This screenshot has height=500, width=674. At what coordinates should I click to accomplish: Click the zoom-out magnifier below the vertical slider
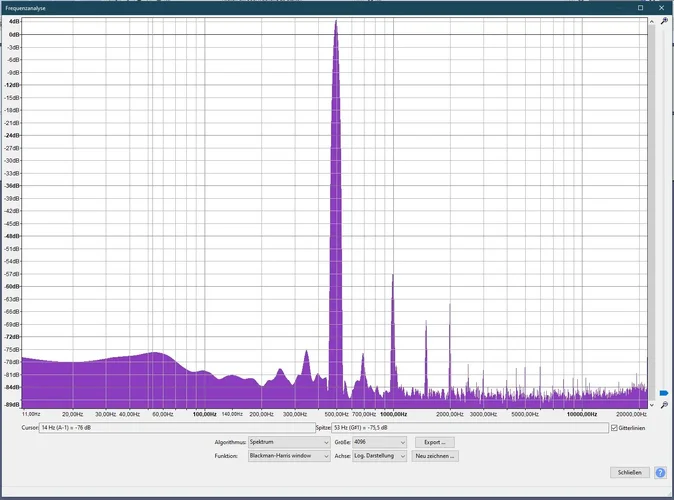click(664, 405)
